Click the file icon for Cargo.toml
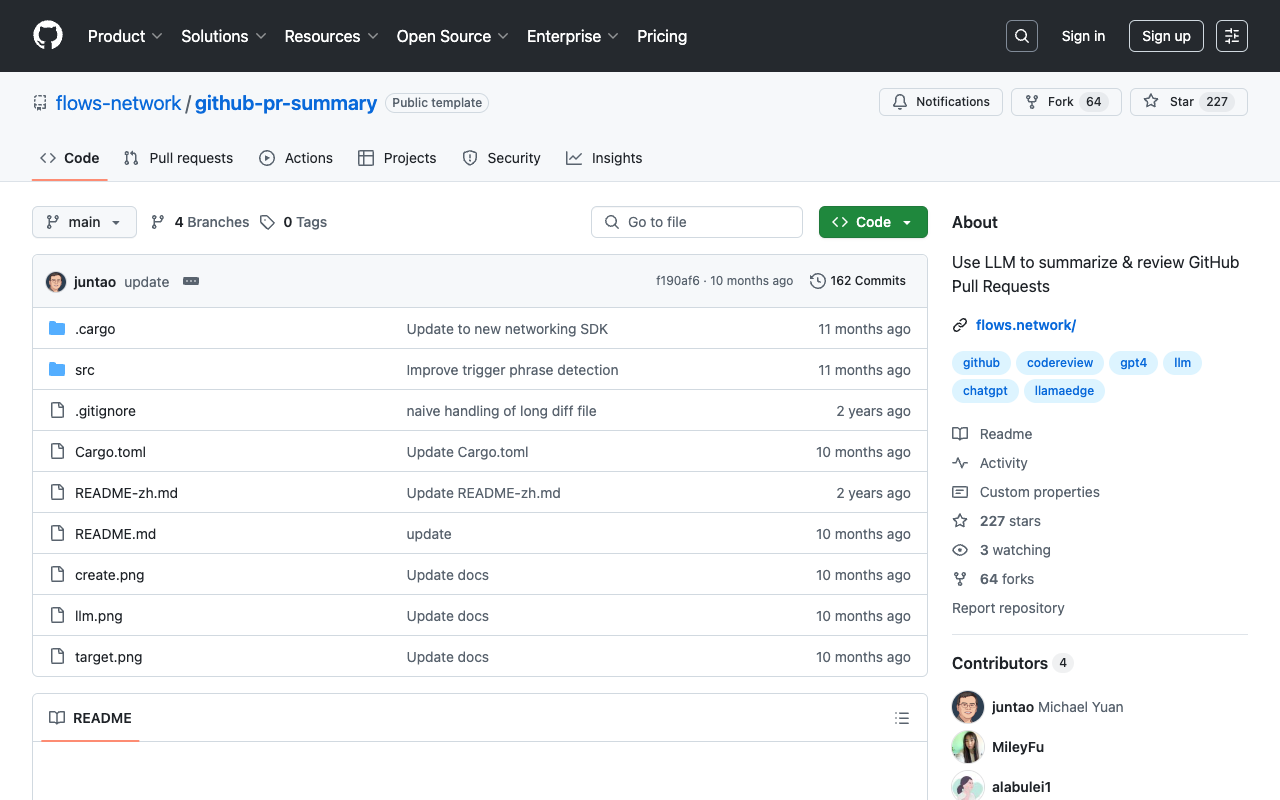 click(x=57, y=452)
